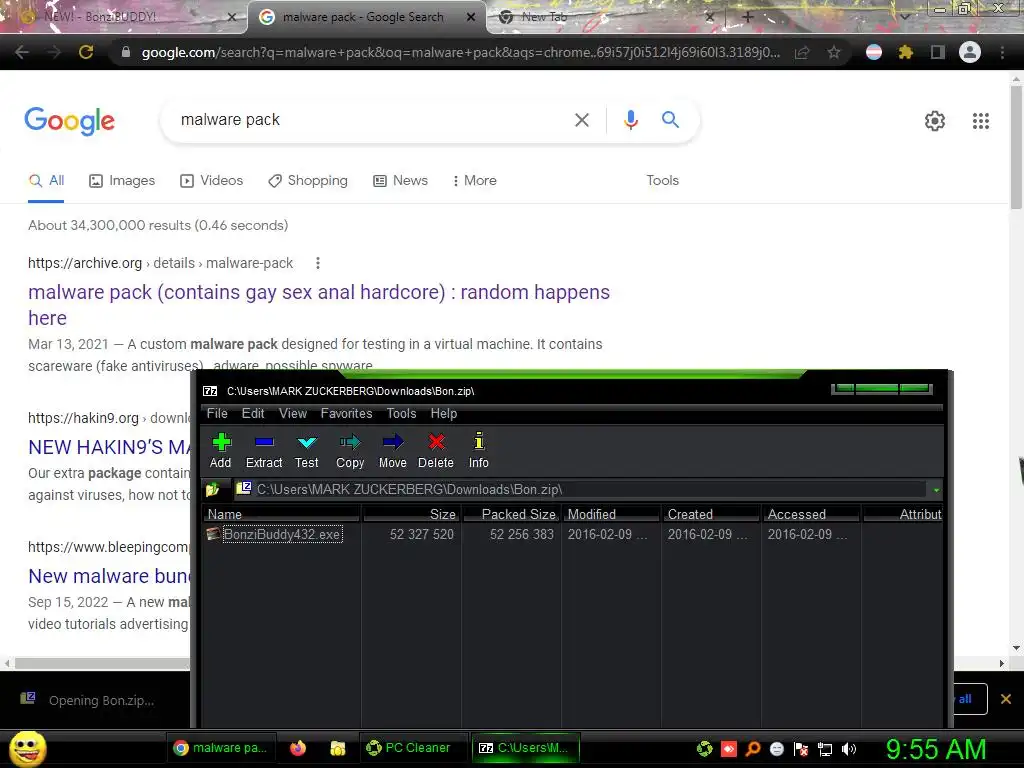
Task: Open the archive.org malware pack result
Action: [x=319, y=304]
